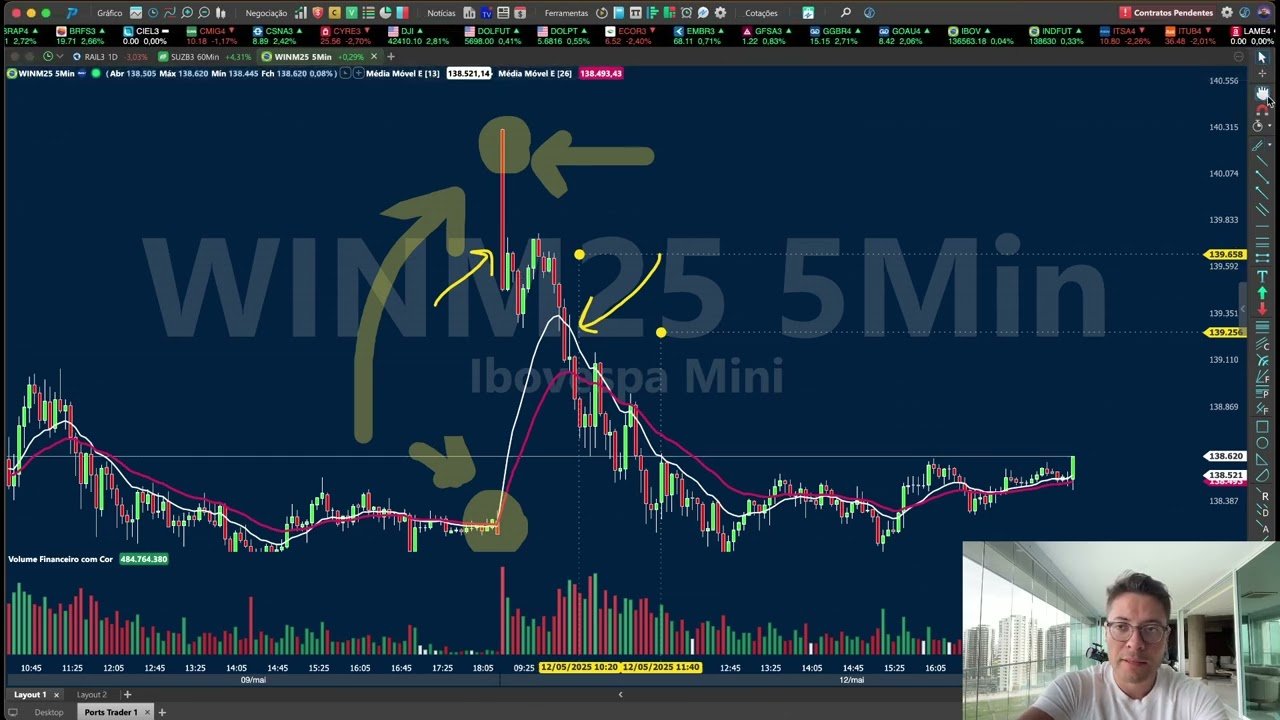The image size is (1280, 720).
Task: Click the candlestick chart type icon
Action: pos(220,13)
